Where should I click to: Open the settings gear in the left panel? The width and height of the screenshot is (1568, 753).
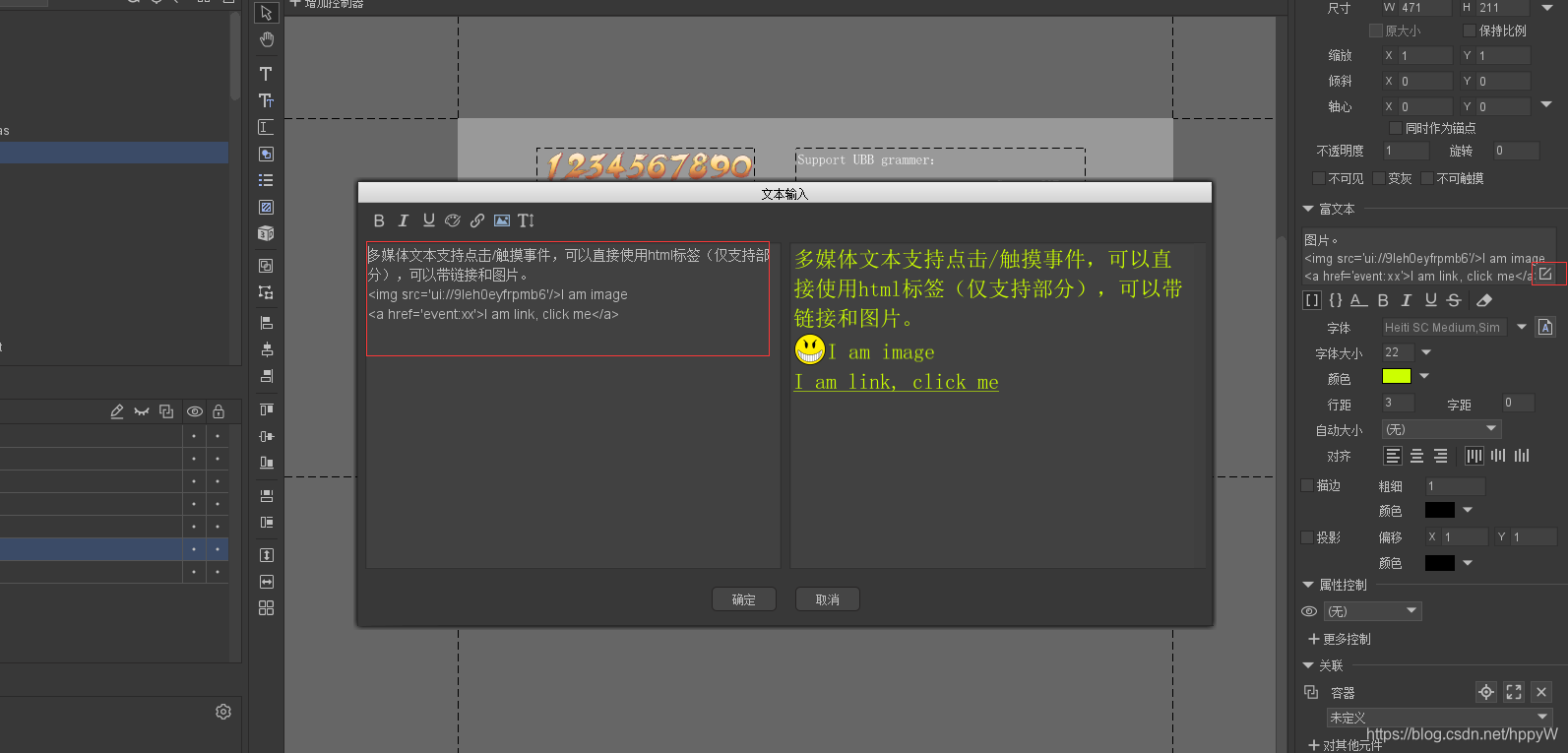click(x=223, y=712)
